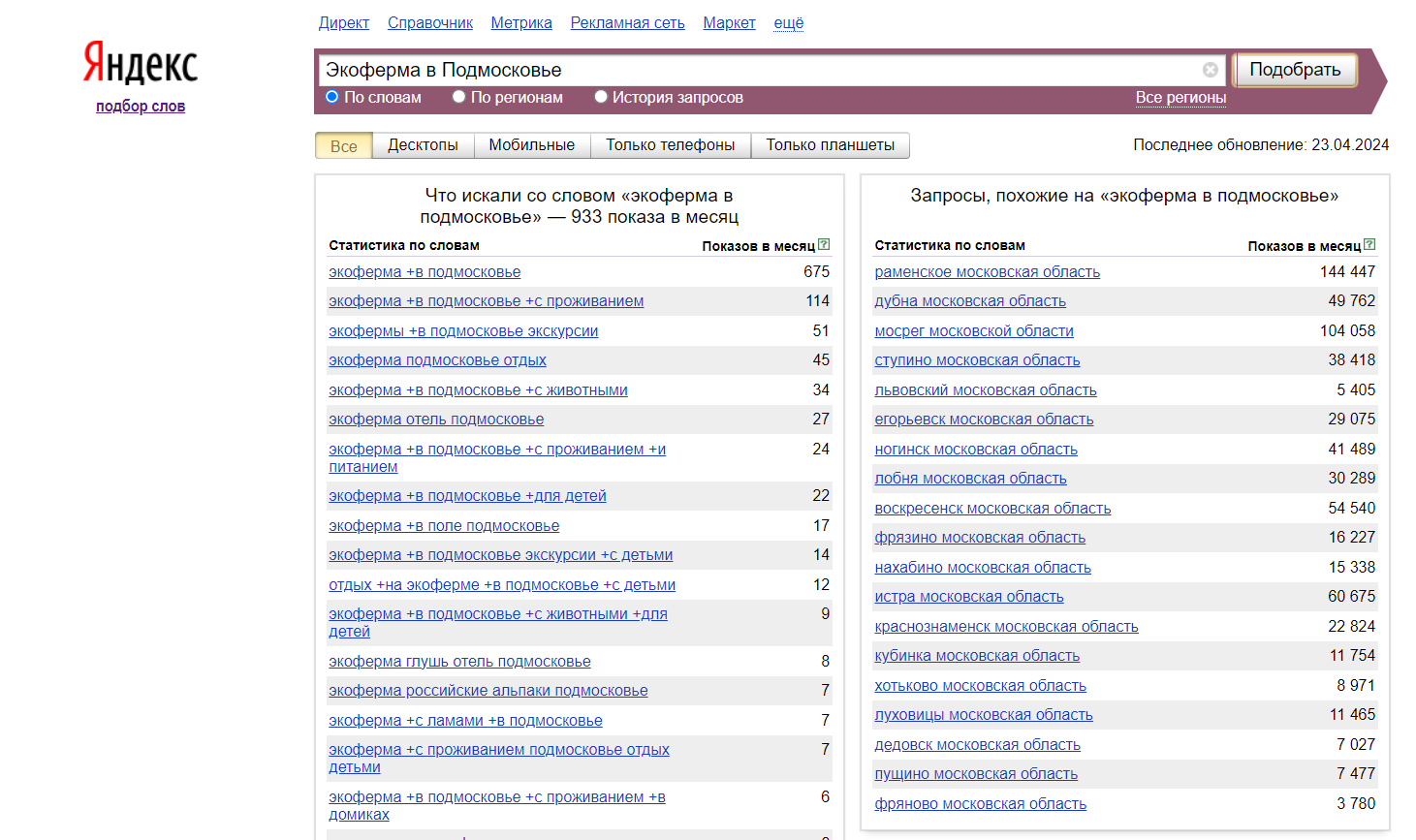The image size is (1416, 840).
Task: Open similar query 'дубна московская область'
Action: [x=970, y=301]
